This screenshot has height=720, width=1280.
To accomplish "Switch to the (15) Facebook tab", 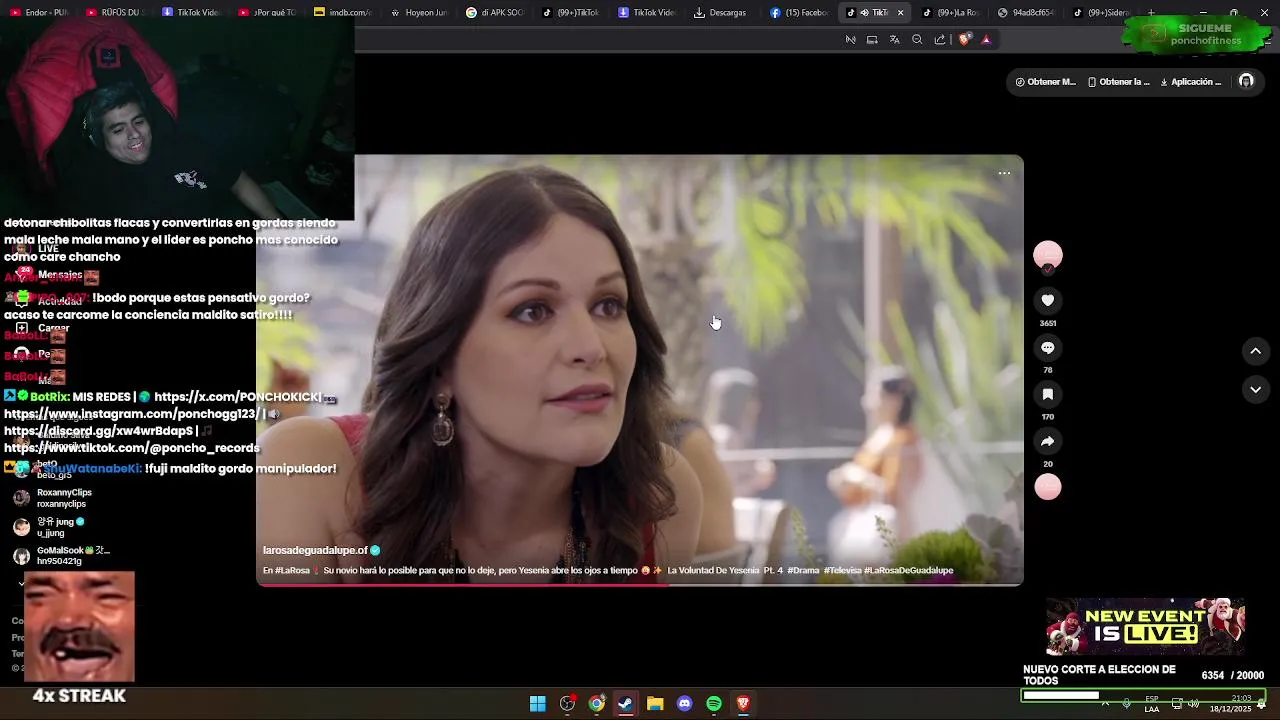I will click(799, 13).
